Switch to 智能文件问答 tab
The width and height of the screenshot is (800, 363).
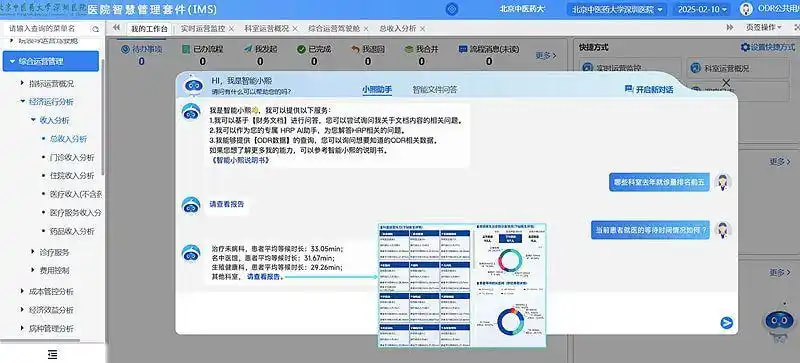point(435,89)
